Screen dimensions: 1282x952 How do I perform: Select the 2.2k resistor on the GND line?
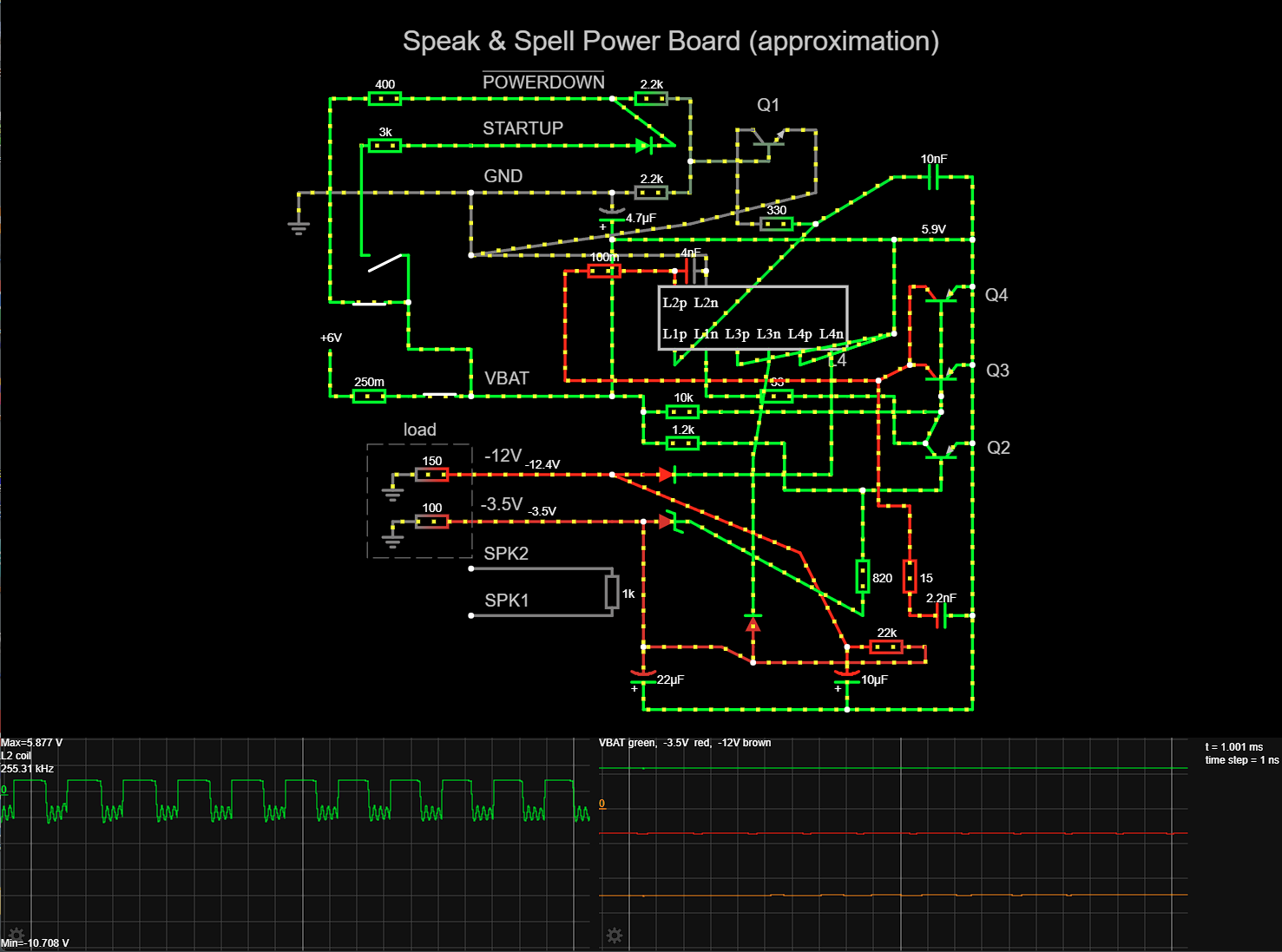coord(651,193)
